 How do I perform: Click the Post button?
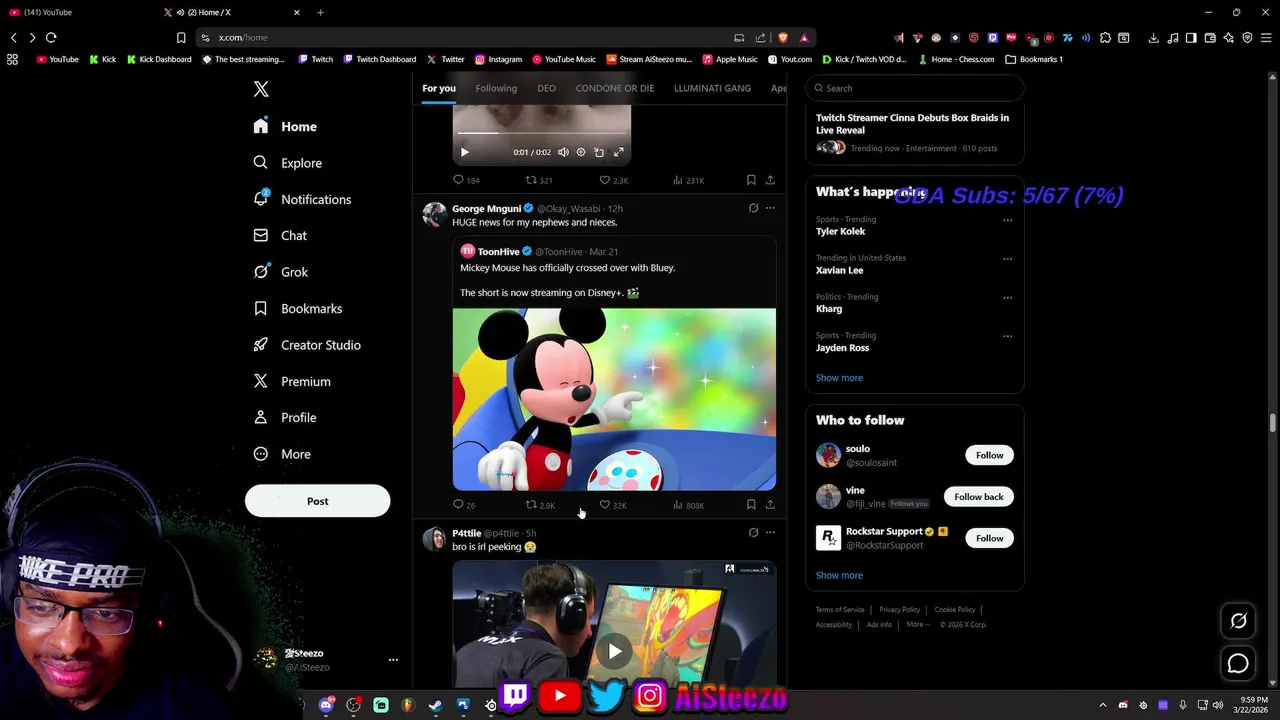(x=317, y=501)
